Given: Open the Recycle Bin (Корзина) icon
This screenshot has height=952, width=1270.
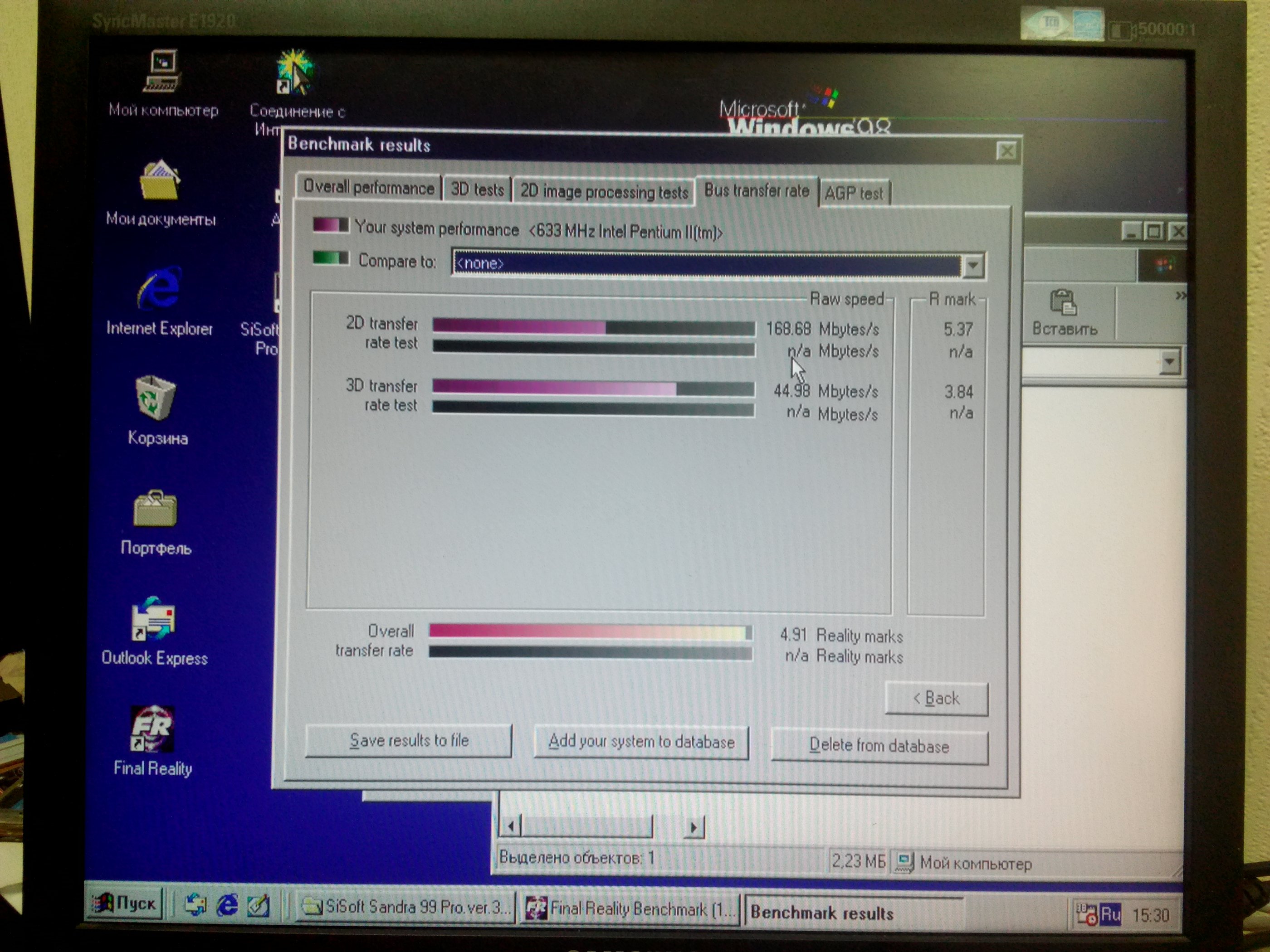Looking at the screenshot, I should click(155, 398).
